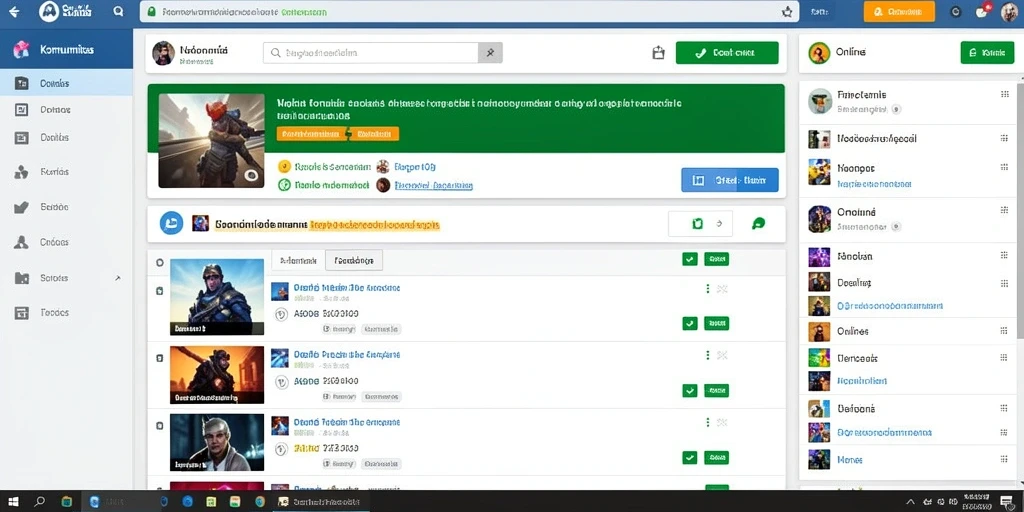The image size is (1024, 512).
Task: Dismiss the blue soldier row with its grey X
Action: coord(722,289)
